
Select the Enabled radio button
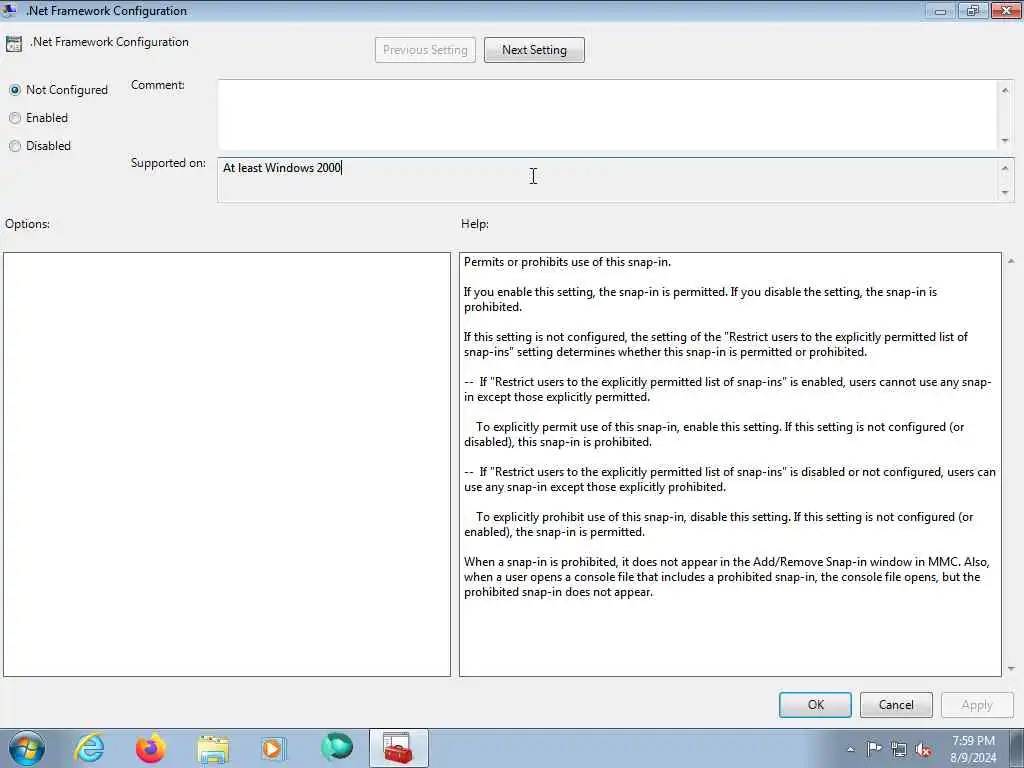pyautogui.click(x=15, y=118)
